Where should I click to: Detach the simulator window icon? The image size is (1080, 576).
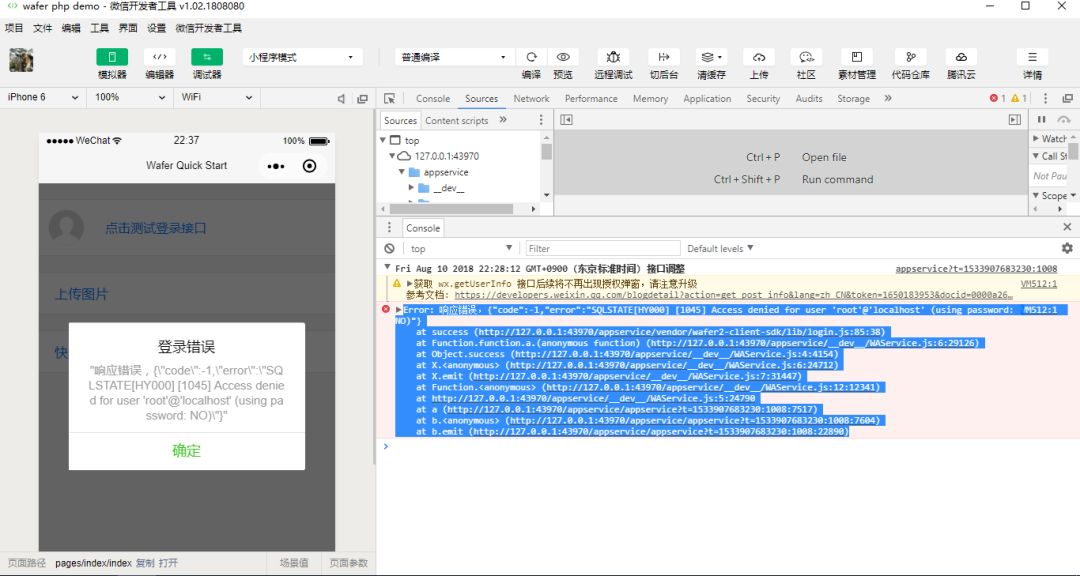pos(362,99)
